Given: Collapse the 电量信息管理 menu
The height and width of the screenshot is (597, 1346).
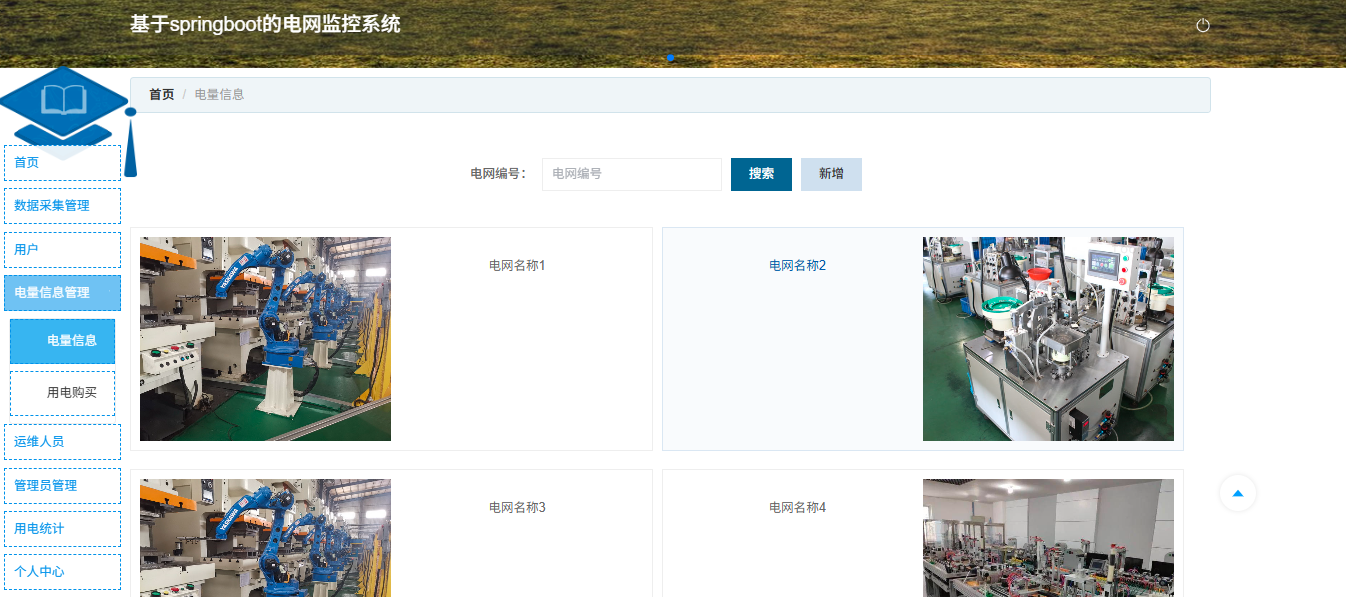Looking at the screenshot, I should click(x=62, y=293).
